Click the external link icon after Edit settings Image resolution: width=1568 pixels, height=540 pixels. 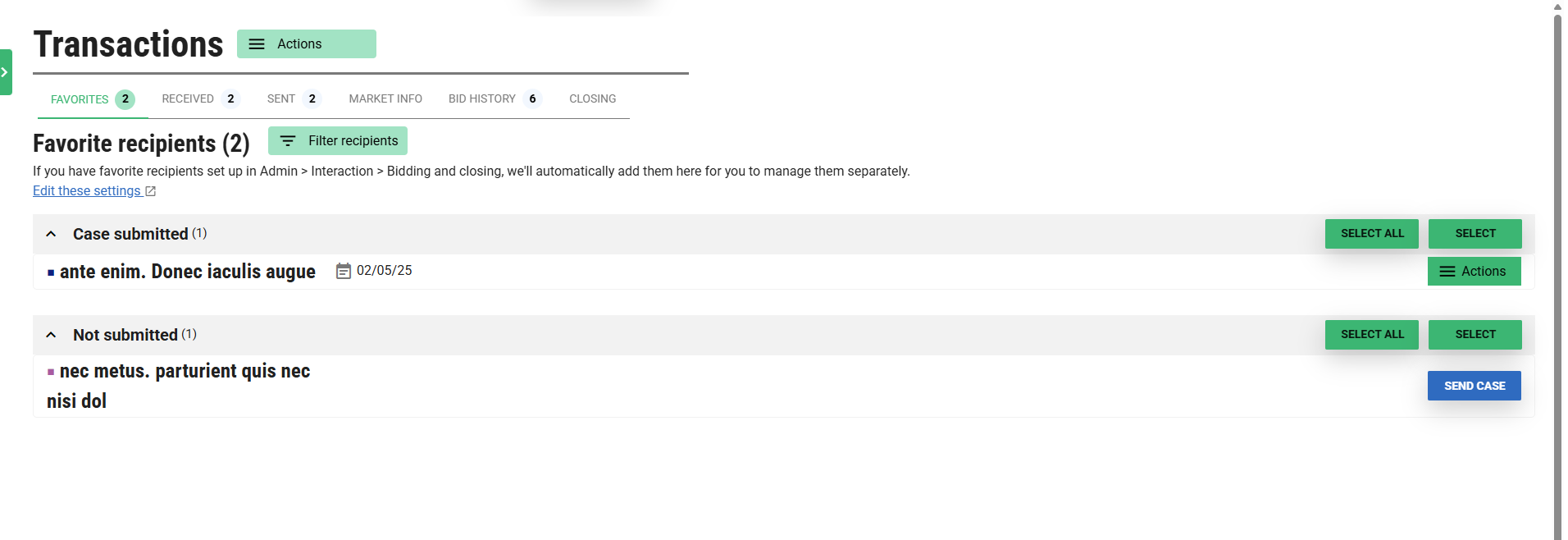coord(151,191)
